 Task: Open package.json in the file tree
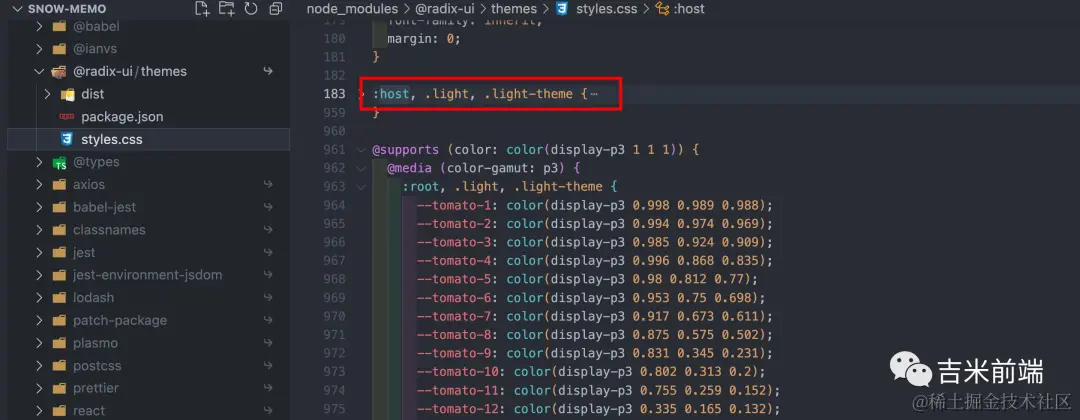tap(122, 117)
